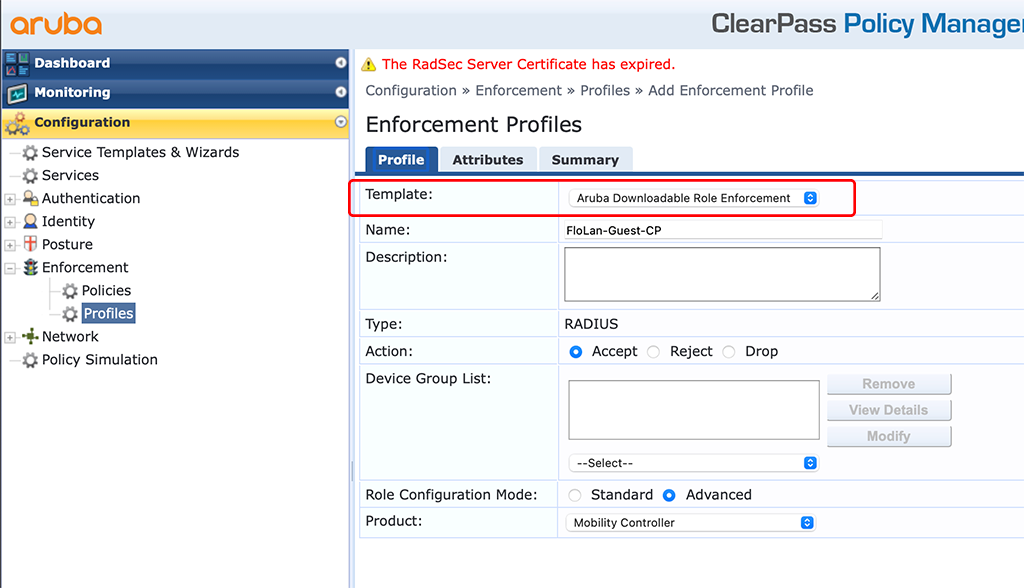Screen dimensions: 1024x588
Task: Click inside the Description text box
Action: click(720, 273)
